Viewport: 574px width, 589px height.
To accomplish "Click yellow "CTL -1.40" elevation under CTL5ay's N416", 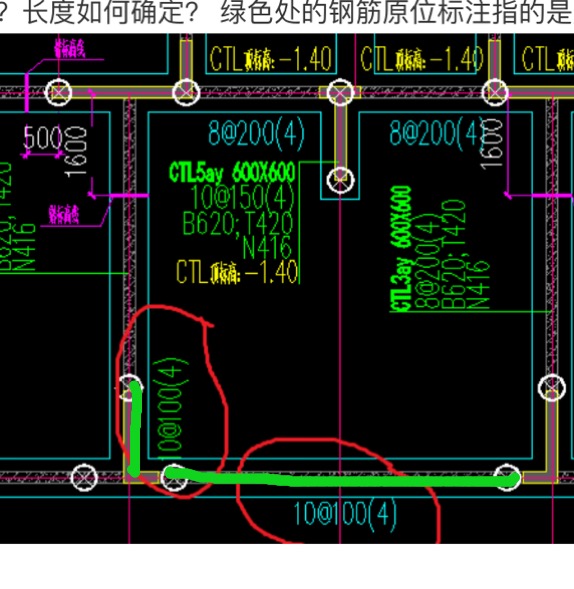I will [x=237, y=272].
